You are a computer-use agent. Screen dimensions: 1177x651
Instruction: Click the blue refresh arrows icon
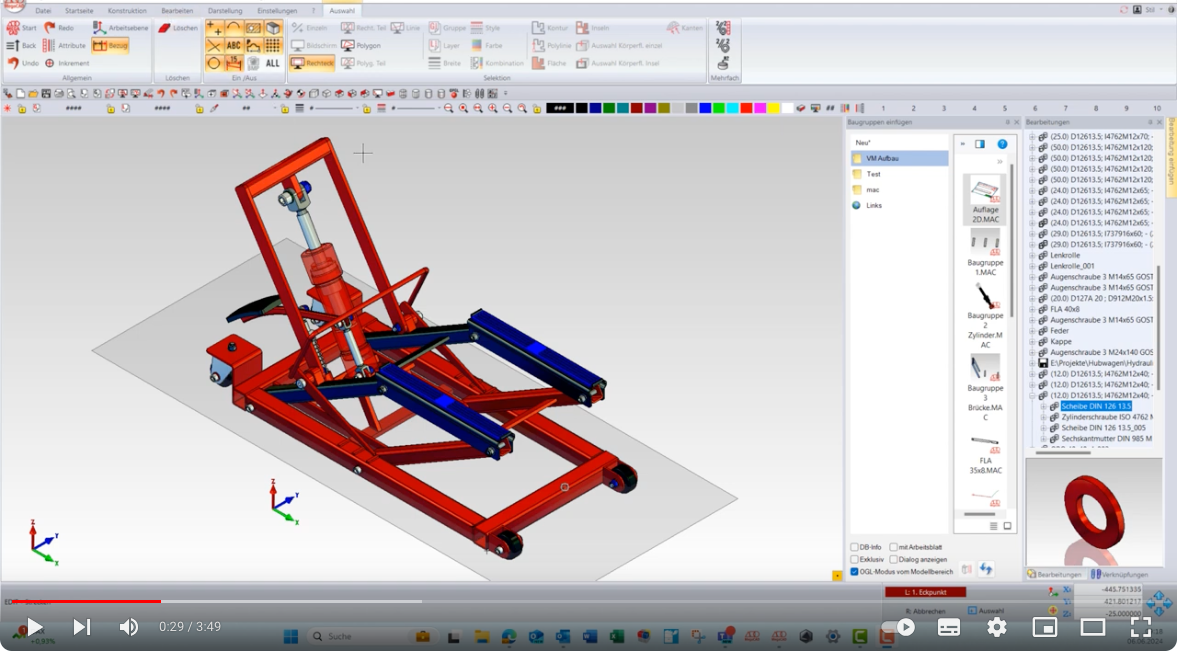(x=986, y=569)
